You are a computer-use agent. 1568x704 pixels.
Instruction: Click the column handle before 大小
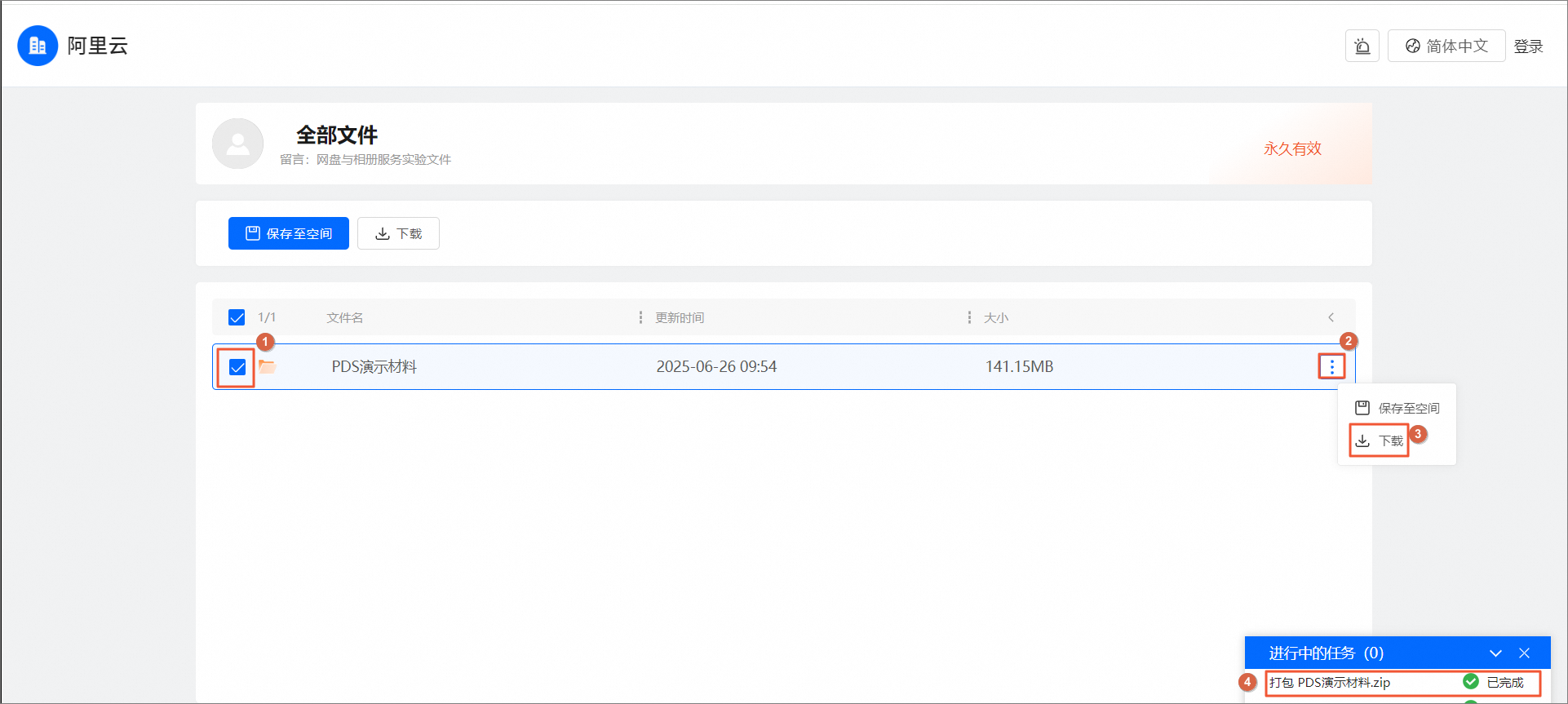(x=969, y=317)
